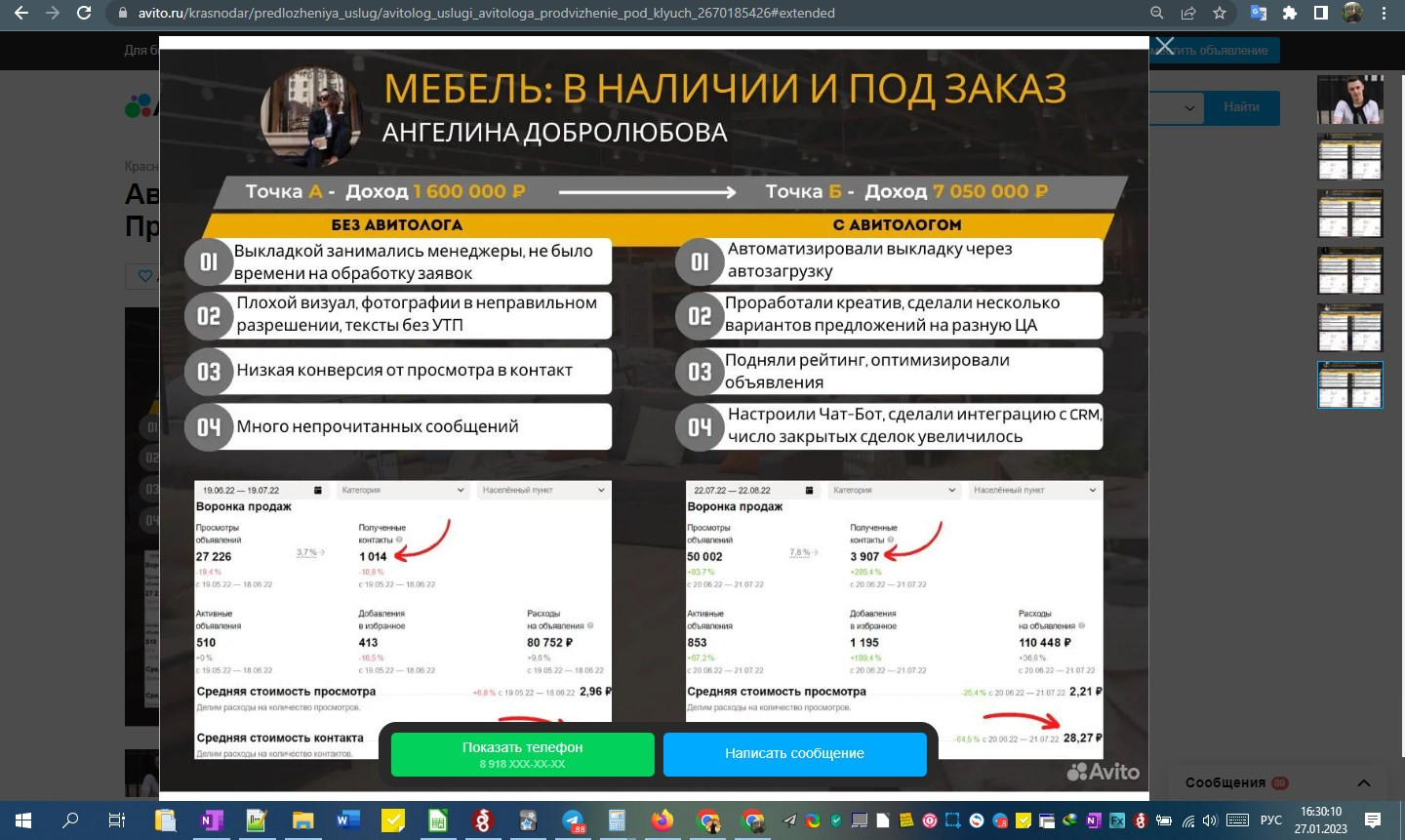Open the Wi-Fi network flyout
Viewport: 1405px width, 840px height.
(x=1187, y=820)
